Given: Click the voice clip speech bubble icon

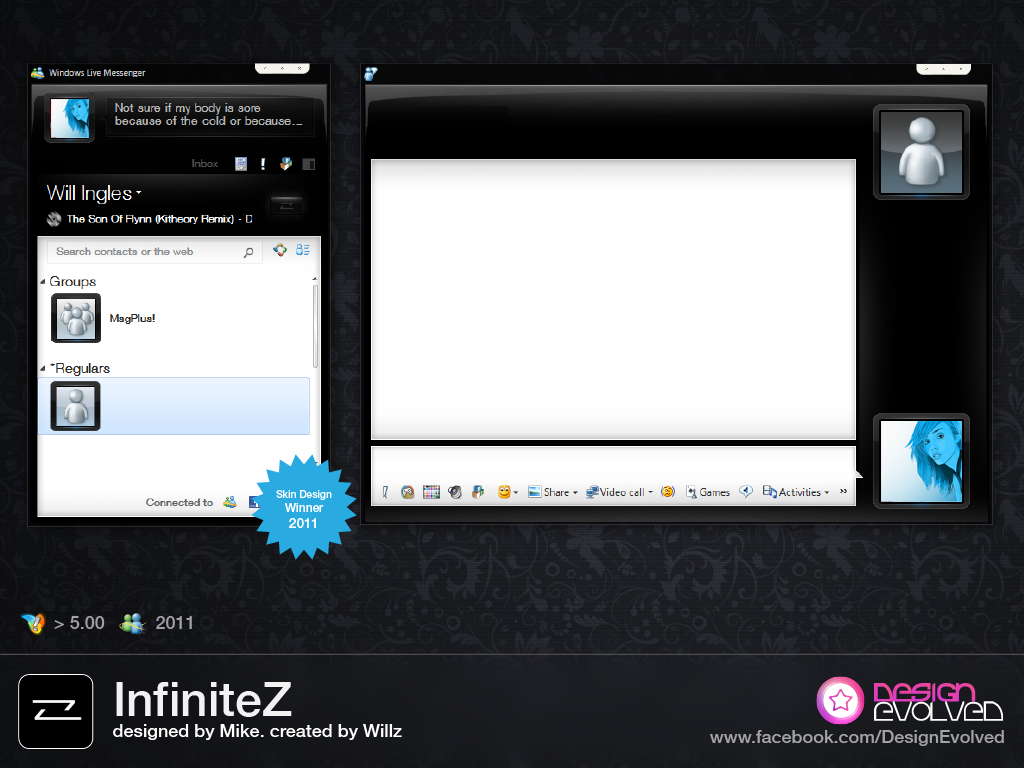Looking at the screenshot, I should click(x=746, y=492).
